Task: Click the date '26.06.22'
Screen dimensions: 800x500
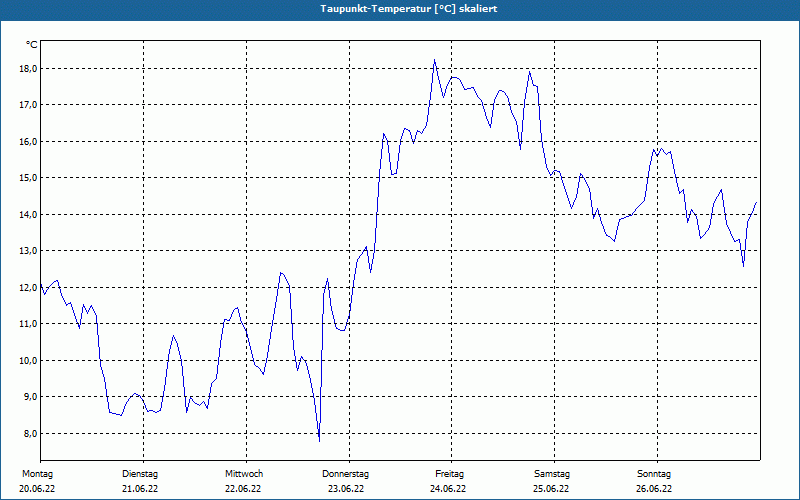Action: 654,489
